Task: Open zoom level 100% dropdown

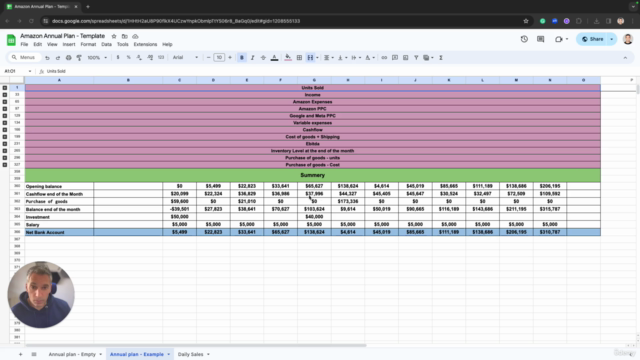Action: pos(97,58)
